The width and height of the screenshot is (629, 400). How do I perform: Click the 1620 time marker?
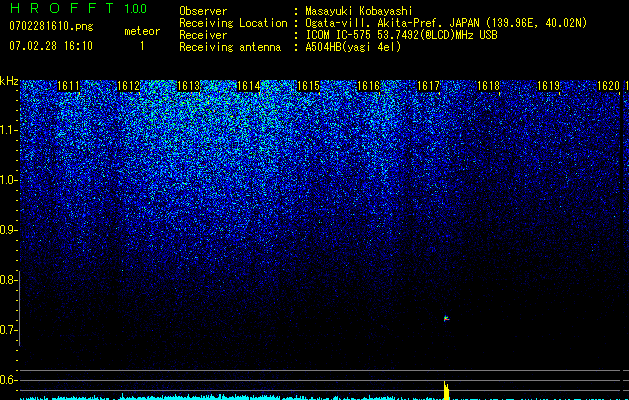(608, 86)
